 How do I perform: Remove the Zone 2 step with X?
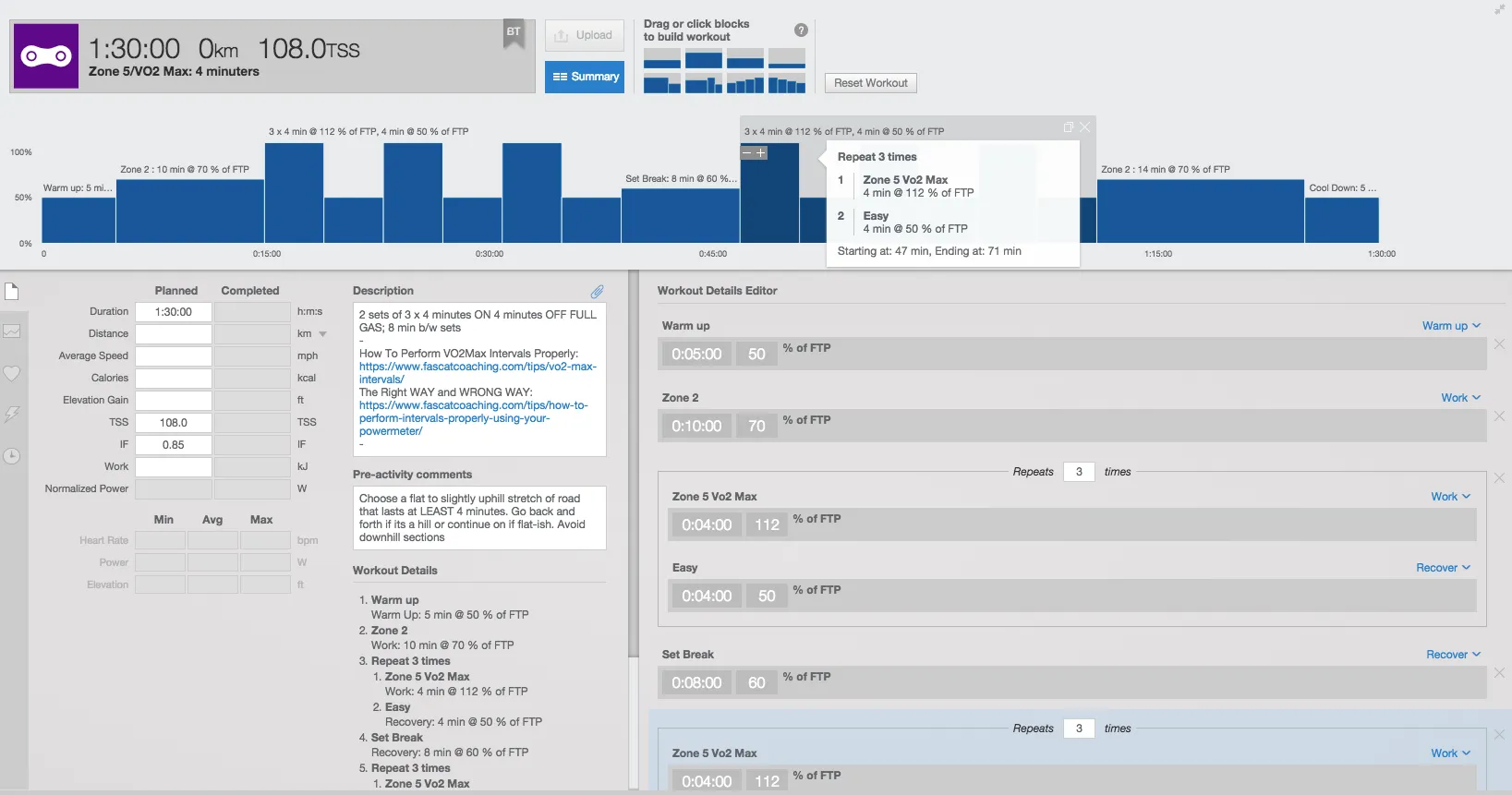[1499, 416]
